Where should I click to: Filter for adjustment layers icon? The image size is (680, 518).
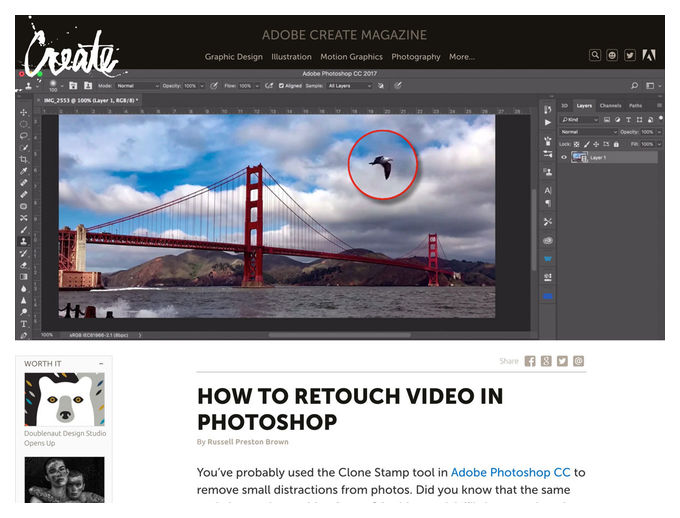click(617, 119)
